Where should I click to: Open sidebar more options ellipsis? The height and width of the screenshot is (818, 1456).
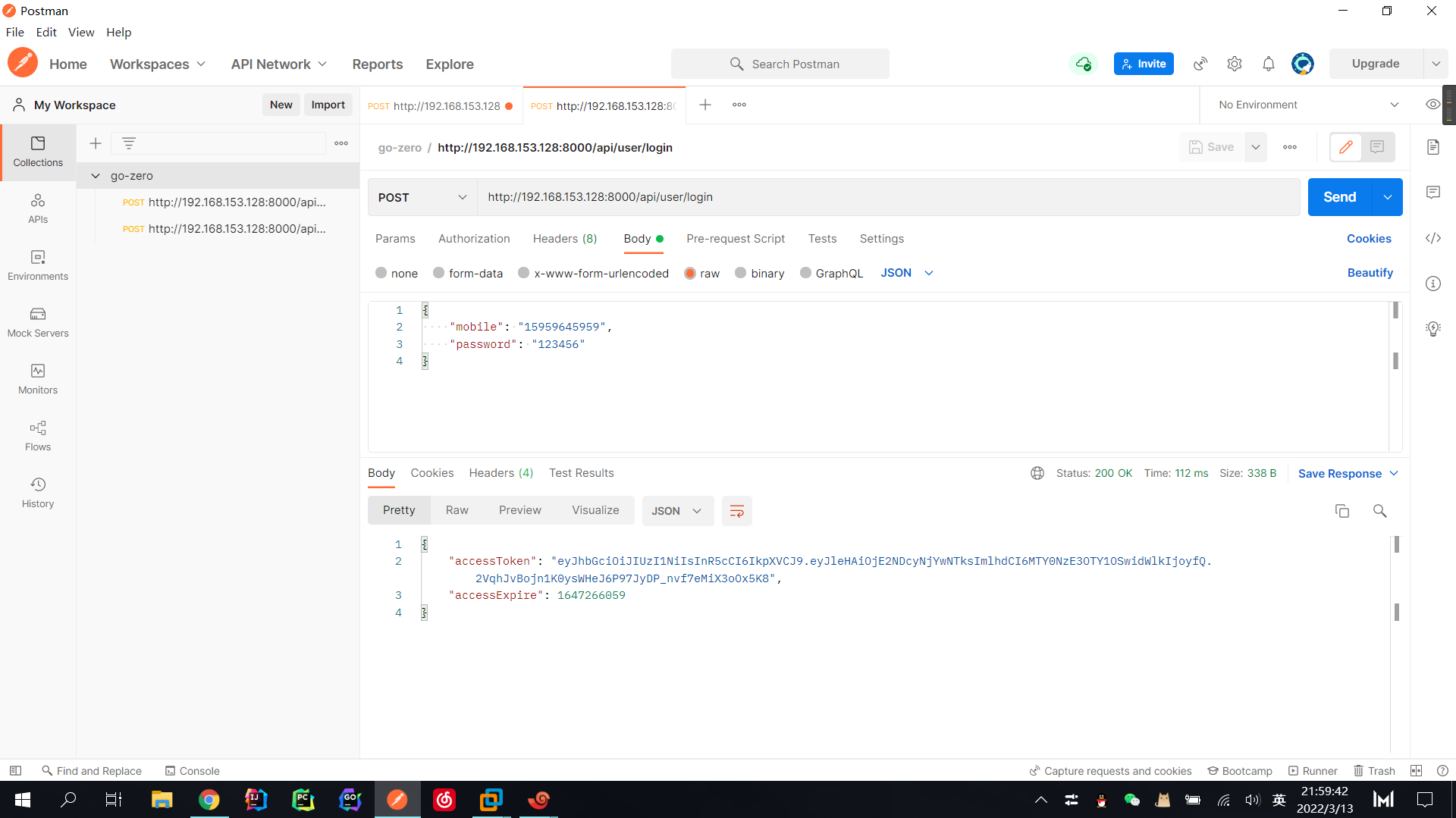click(341, 143)
